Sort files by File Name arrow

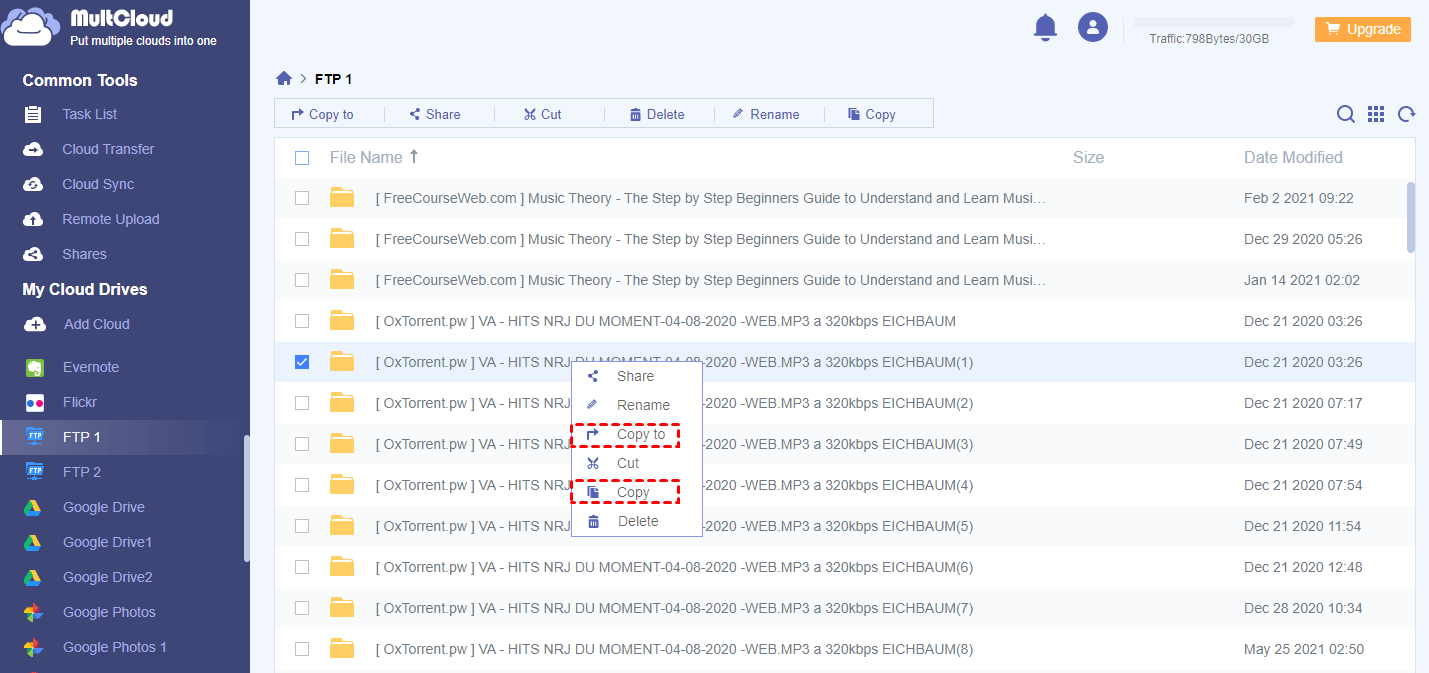click(415, 157)
